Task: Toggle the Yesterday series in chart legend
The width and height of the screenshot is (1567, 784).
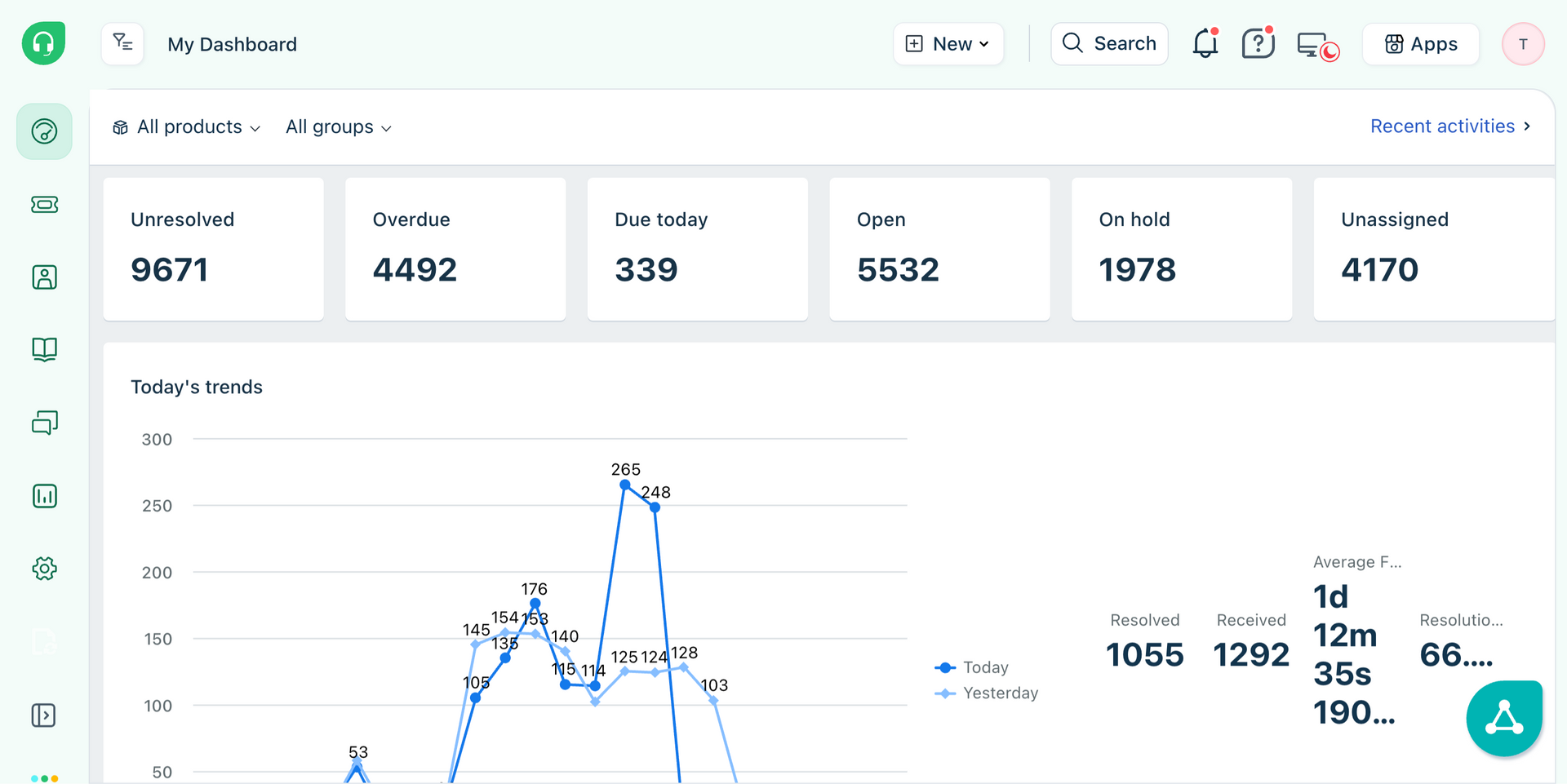Action: point(988,693)
